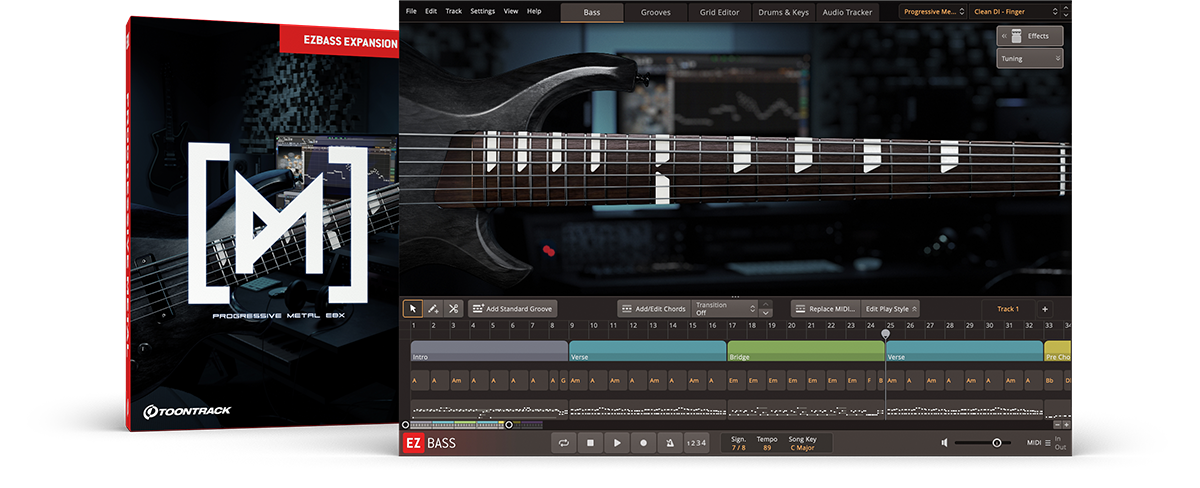Expand the Tuning panel
Screen dimensions: 1200x488
click(x=1029, y=59)
